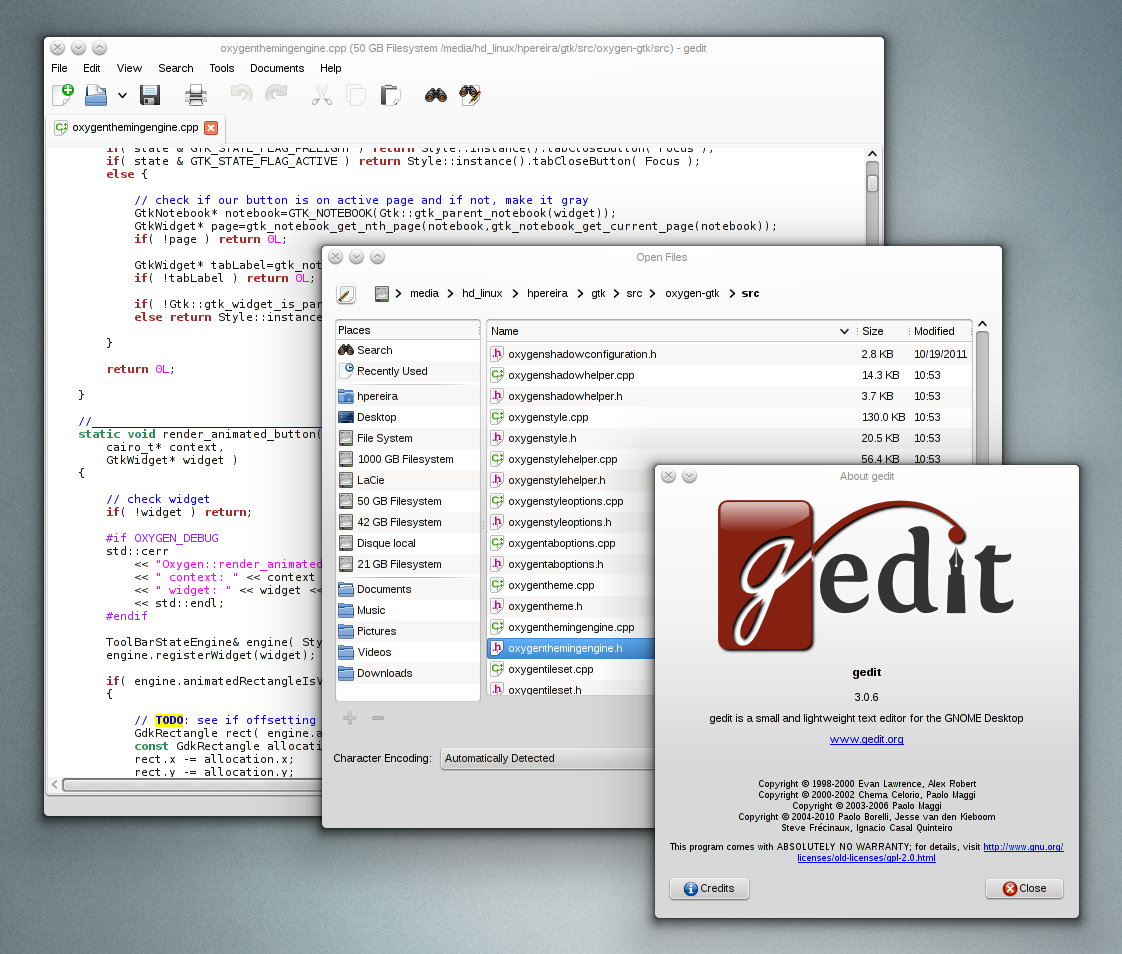Toggle the type-a-file-name pencil button

click(x=346, y=293)
